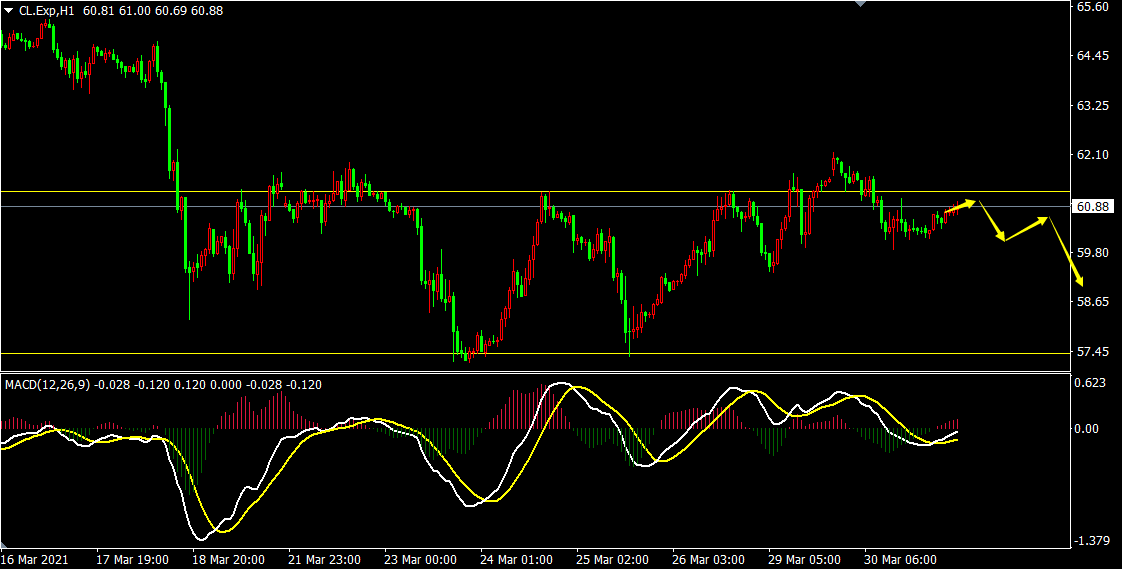
Task: Click the MACD(12,26,9) indicator label
Action: click(x=48, y=384)
